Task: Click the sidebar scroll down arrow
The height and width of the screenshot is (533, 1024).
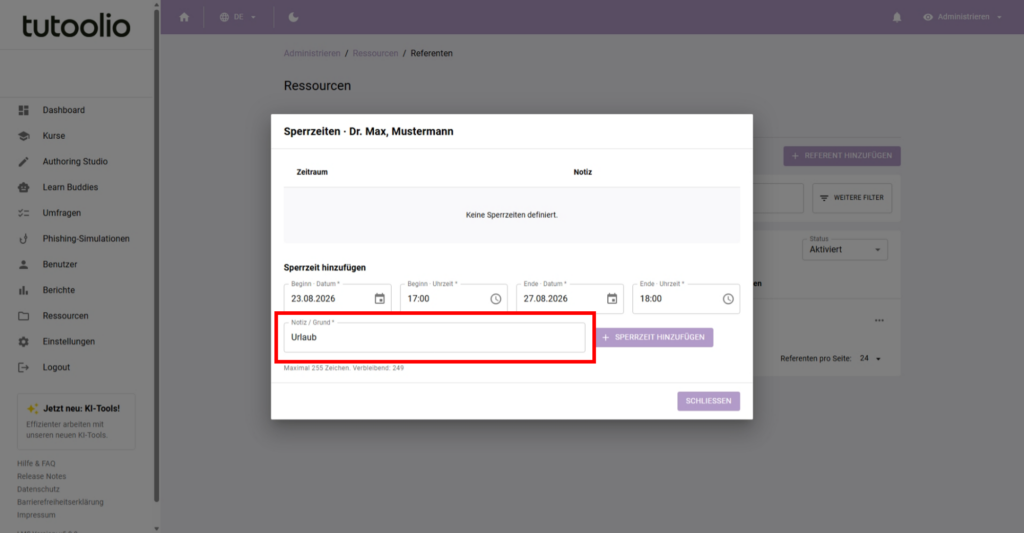Action: pos(156,528)
